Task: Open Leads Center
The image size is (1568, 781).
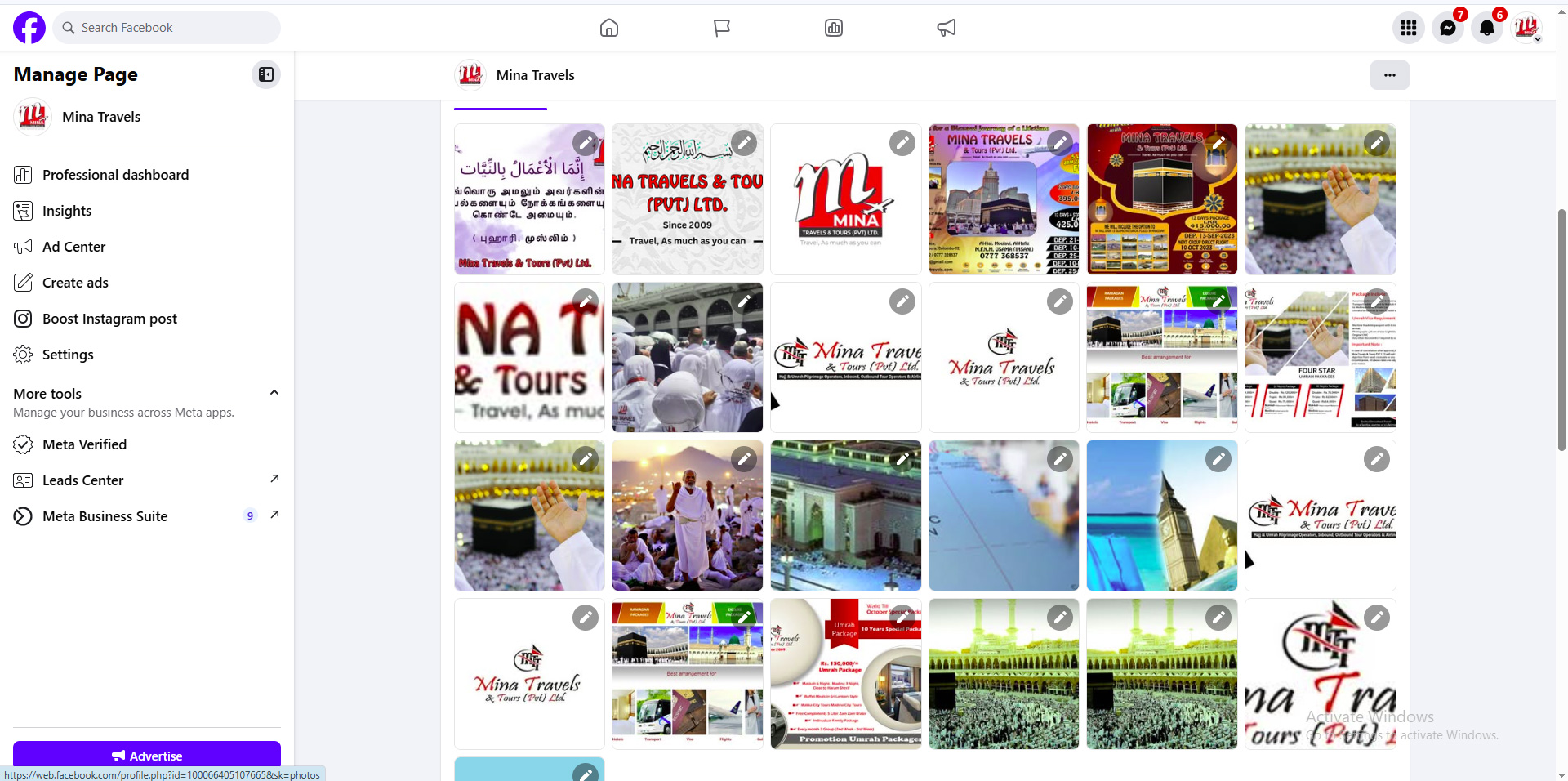Action: 83,480
